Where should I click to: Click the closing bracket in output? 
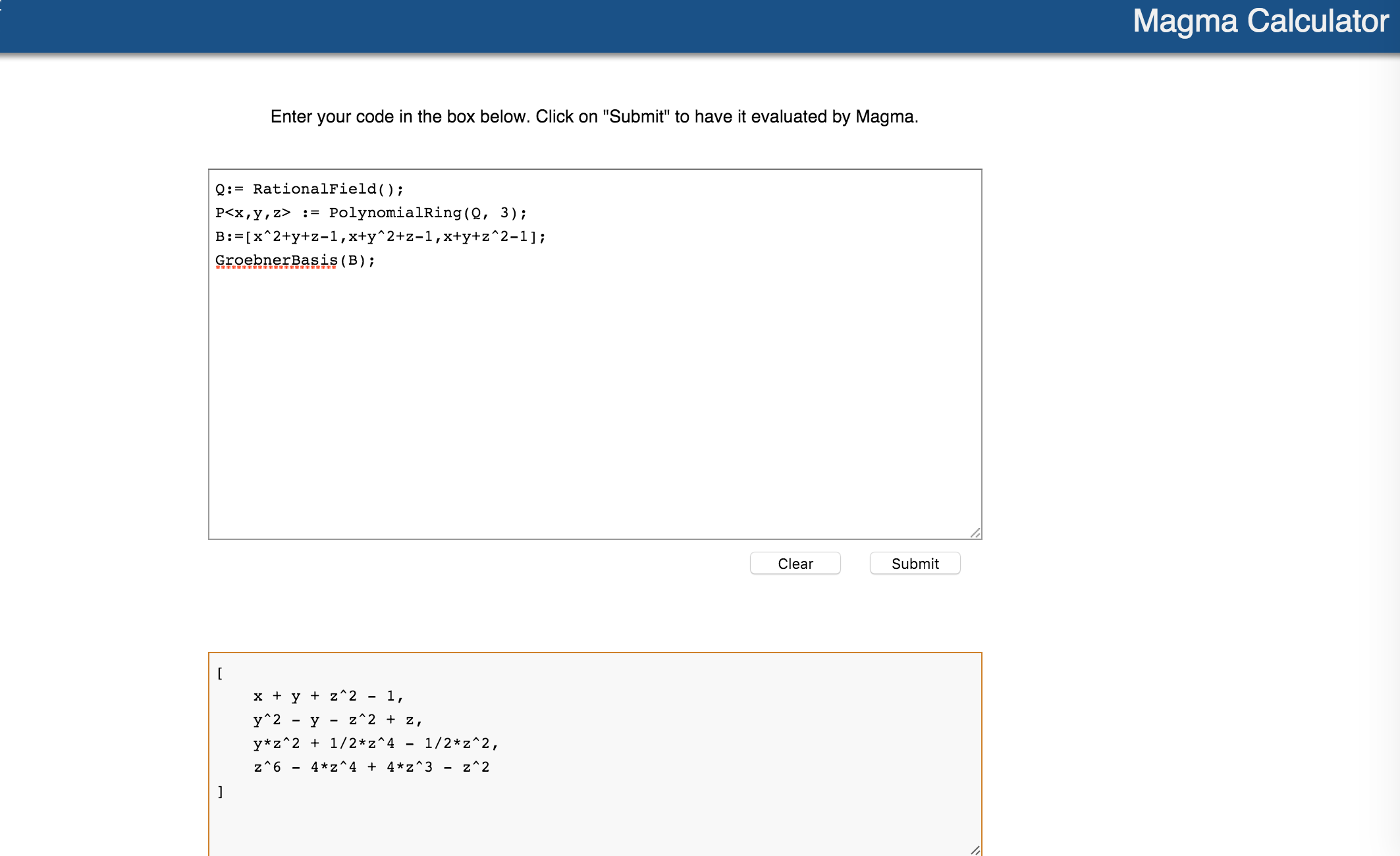220,791
